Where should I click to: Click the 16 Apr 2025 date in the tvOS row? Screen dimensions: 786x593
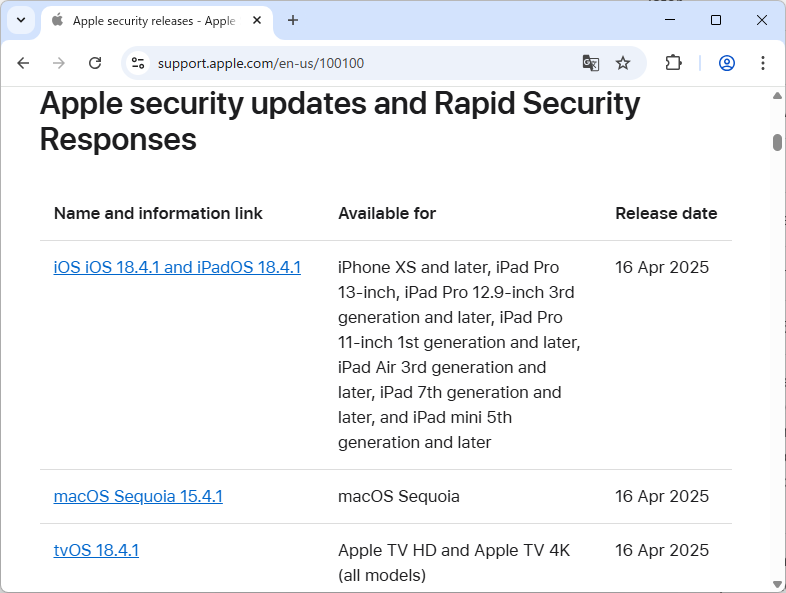point(662,550)
